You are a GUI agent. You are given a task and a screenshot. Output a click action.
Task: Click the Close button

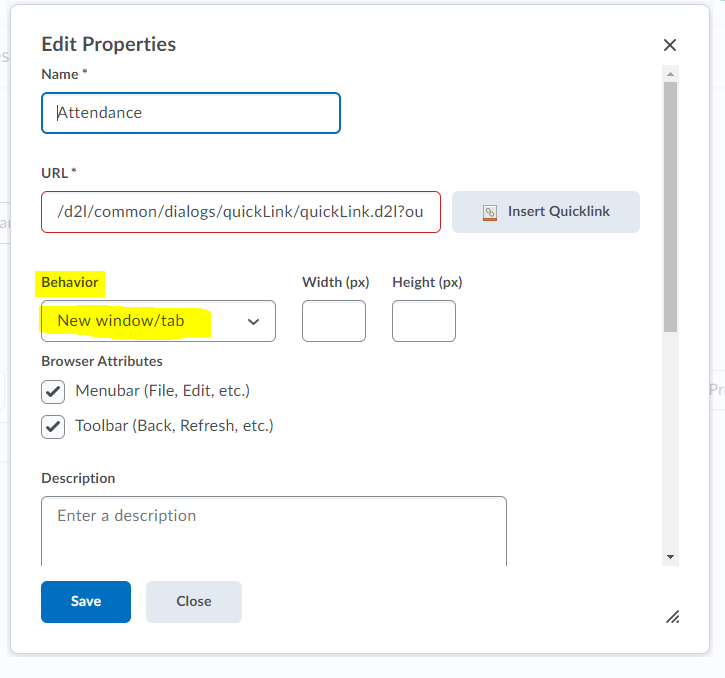[x=194, y=602]
